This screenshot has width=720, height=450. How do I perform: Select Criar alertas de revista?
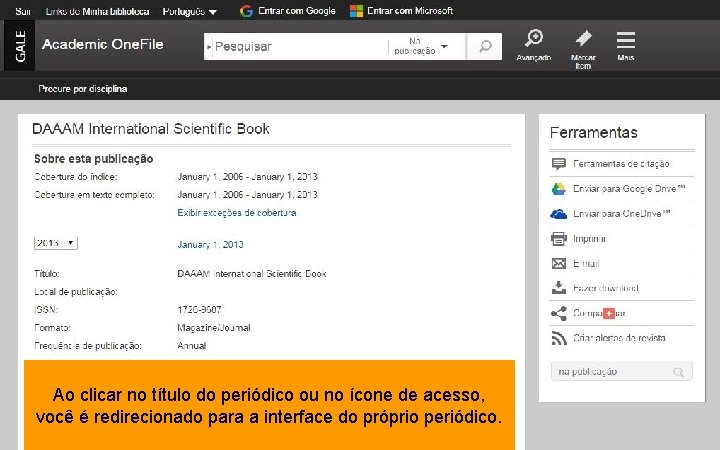click(619, 338)
